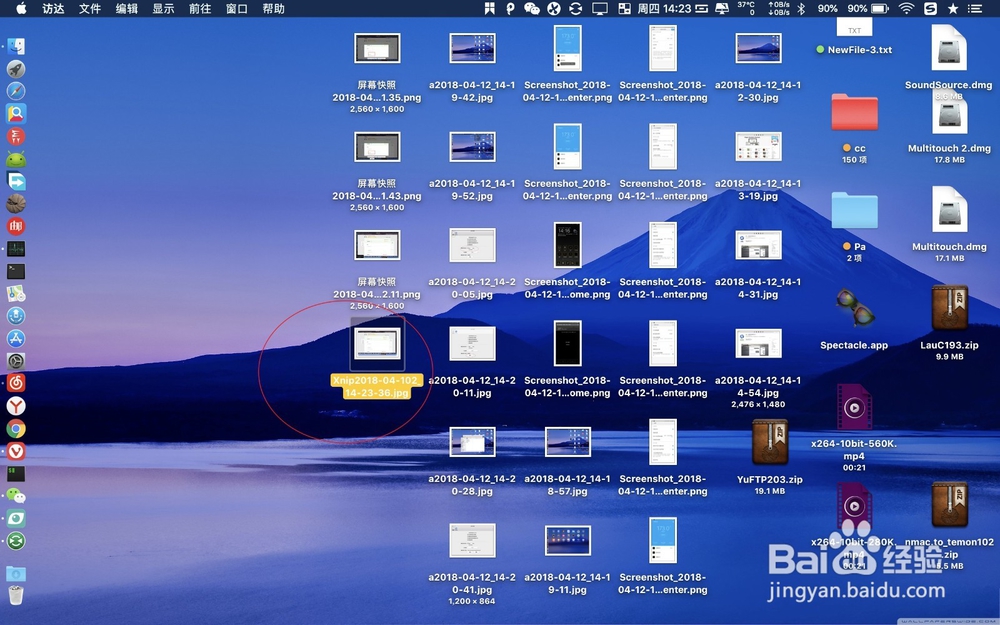Select the blue Pa folder

coord(855,210)
